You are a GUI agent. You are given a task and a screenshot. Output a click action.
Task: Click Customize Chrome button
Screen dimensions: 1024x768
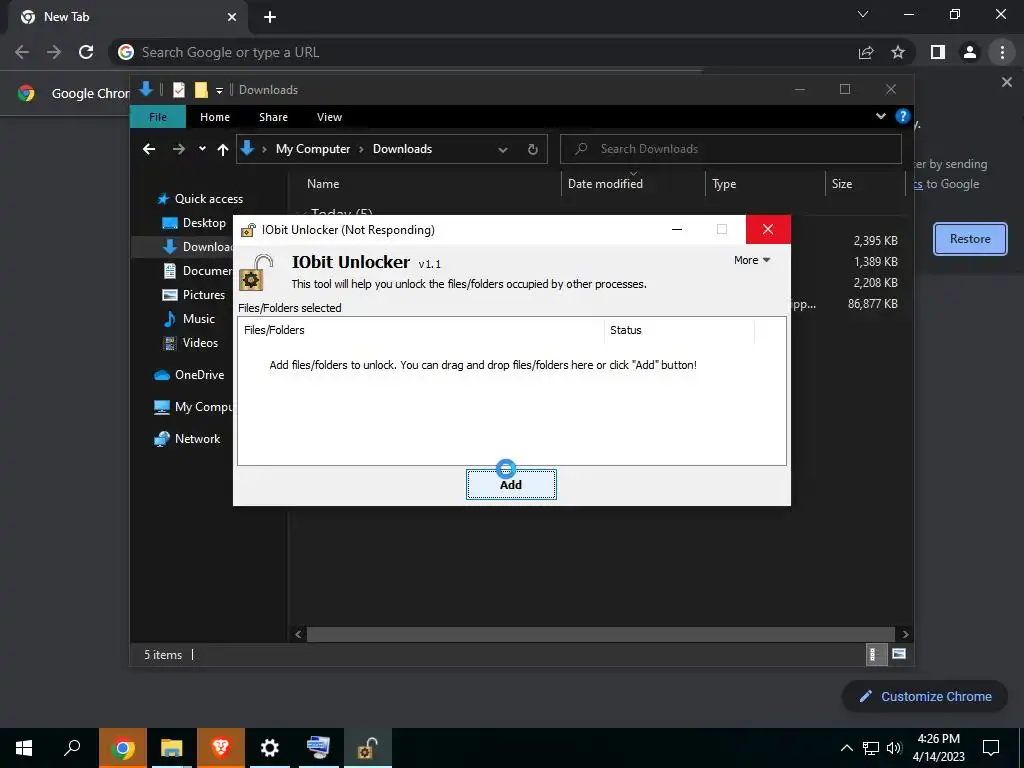(x=925, y=696)
